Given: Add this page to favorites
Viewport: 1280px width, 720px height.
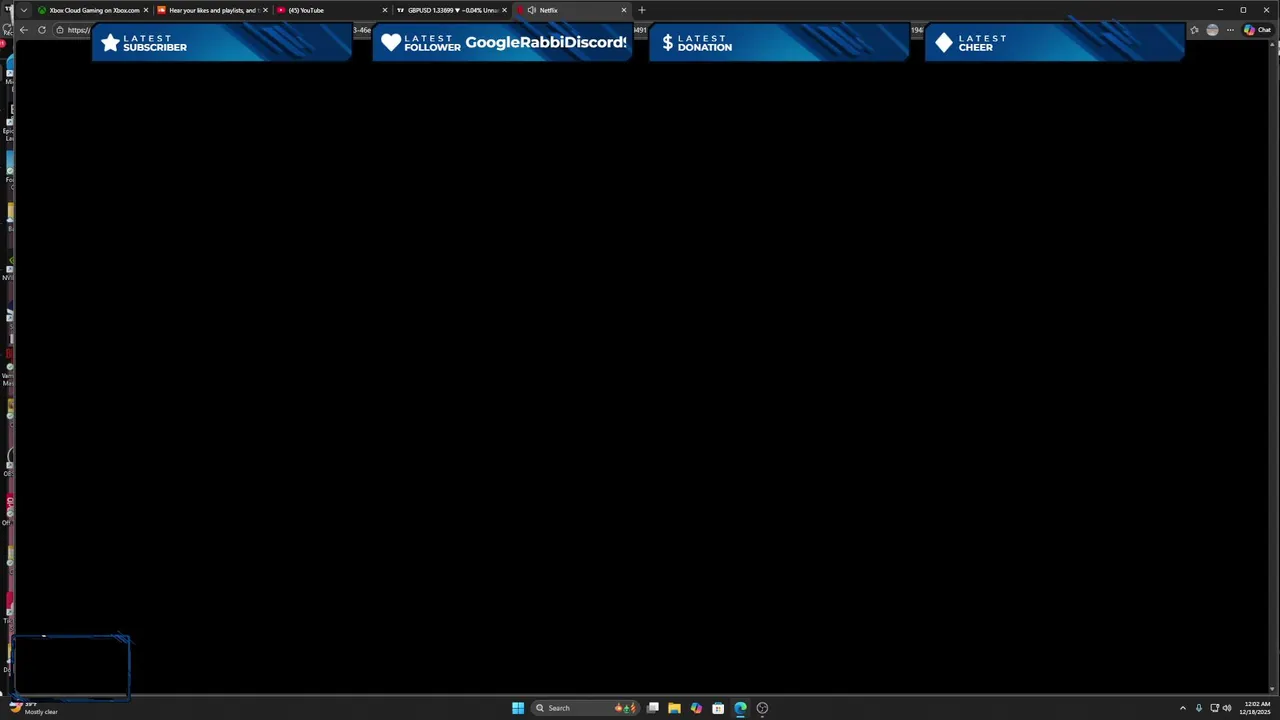Looking at the screenshot, I should click(x=1194, y=30).
